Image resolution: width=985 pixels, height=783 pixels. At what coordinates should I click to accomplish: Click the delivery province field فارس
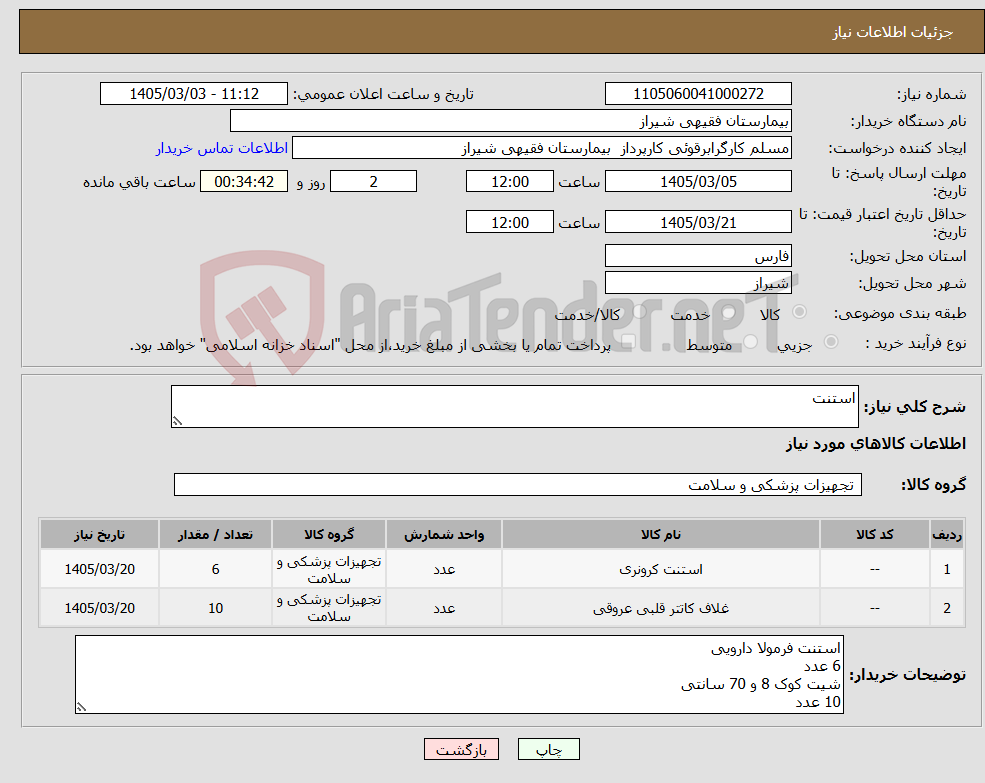(698, 256)
